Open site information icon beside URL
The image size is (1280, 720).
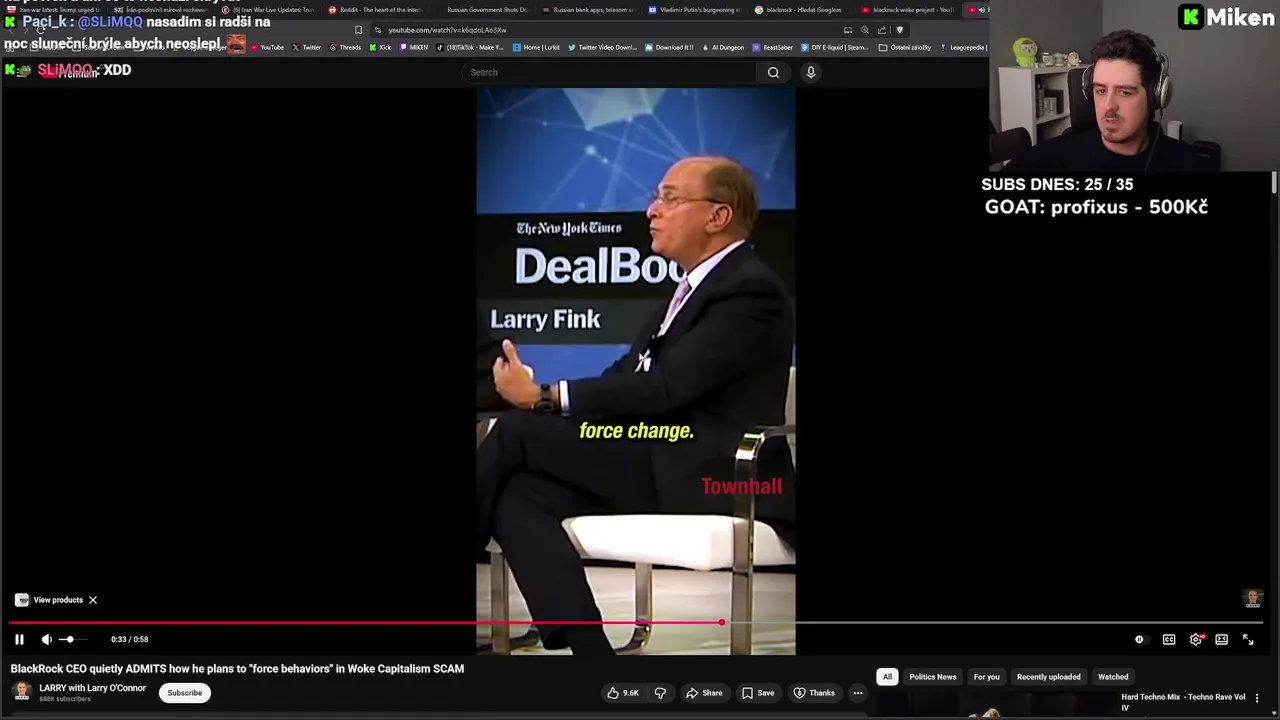pyautogui.click(x=378, y=30)
